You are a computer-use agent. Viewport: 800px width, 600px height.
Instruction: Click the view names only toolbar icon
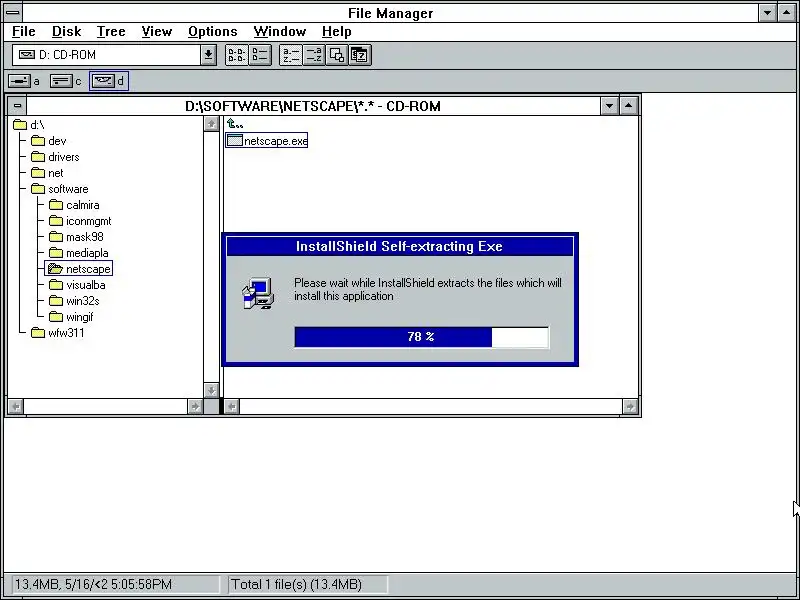point(237,55)
